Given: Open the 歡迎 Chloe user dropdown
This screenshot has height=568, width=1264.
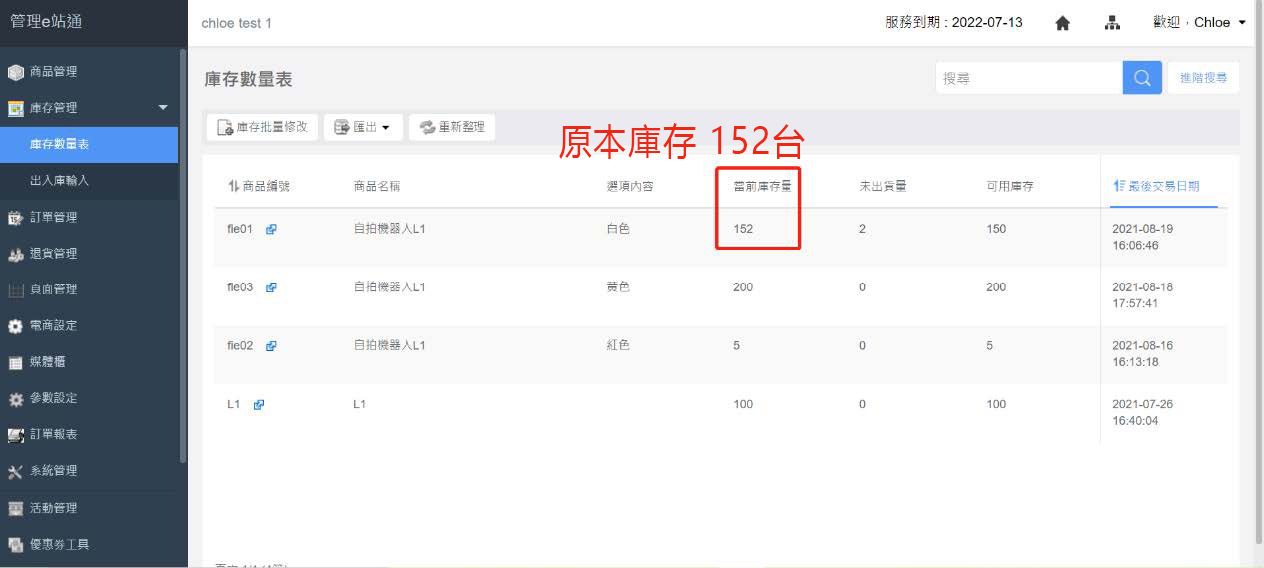Looking at the screenshot, I should (1199, 23).
